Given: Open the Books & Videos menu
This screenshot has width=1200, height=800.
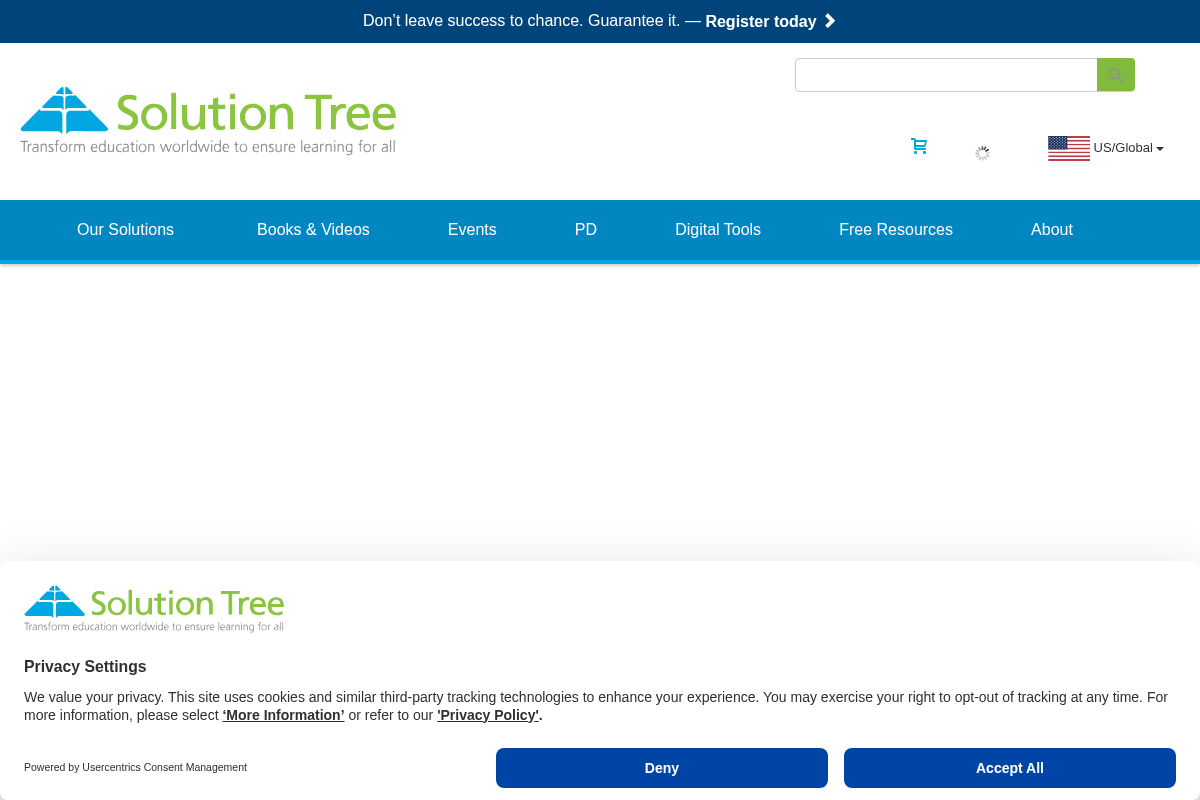Looking at the screenshot, I should point(313,230).
